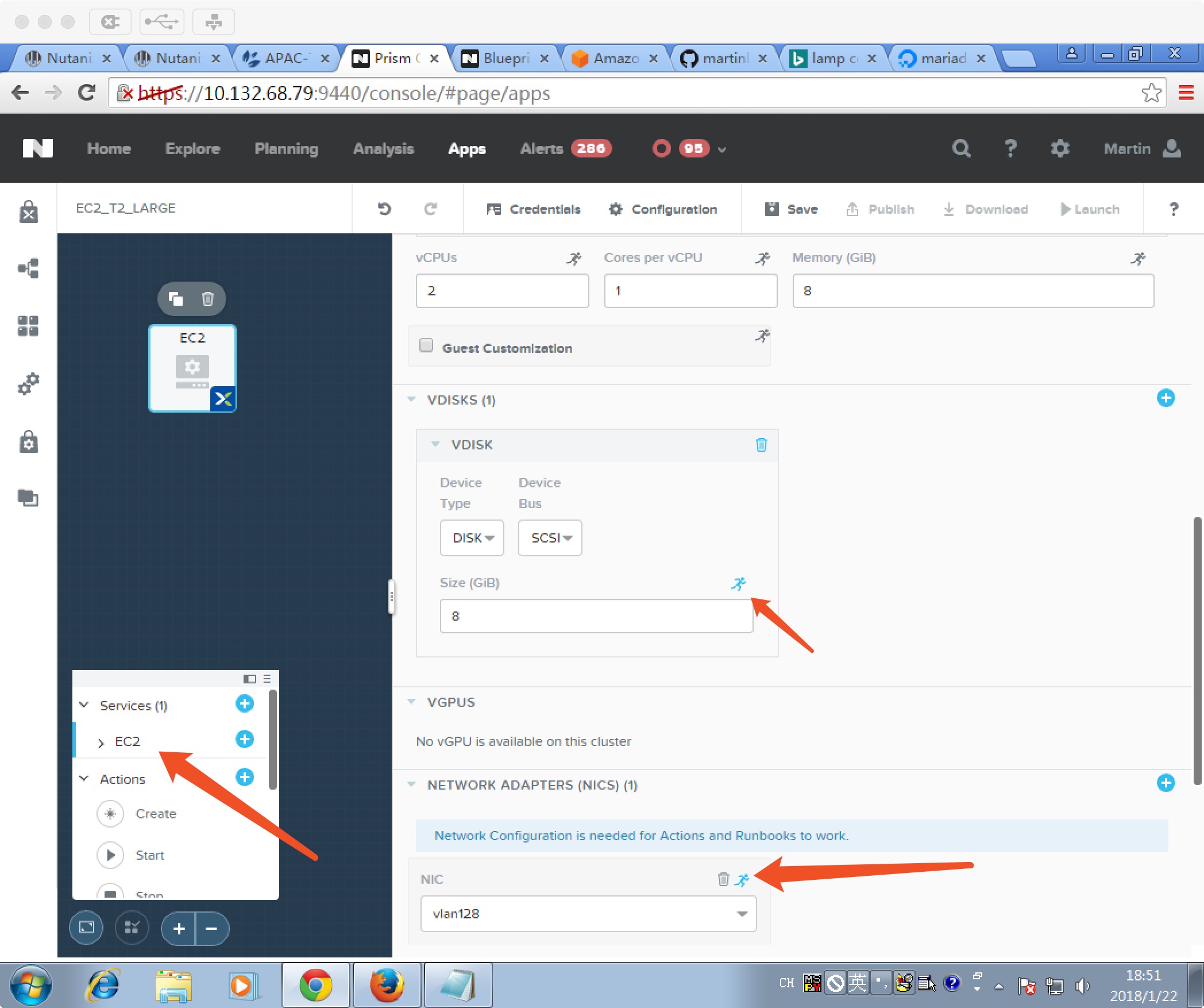Open the settings gear in navbar
Viewport: 1204px width, 1008px height.
click(1060, 148)
